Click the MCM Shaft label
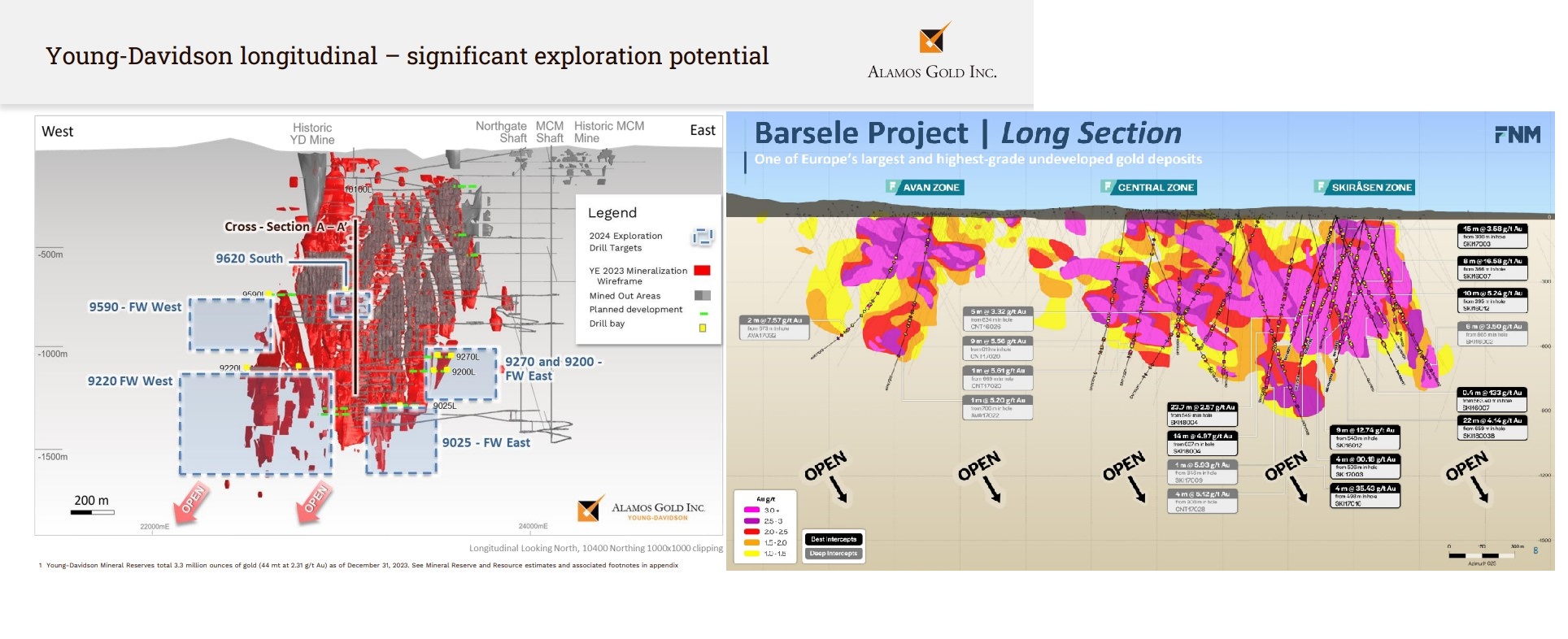 [550, 133]
